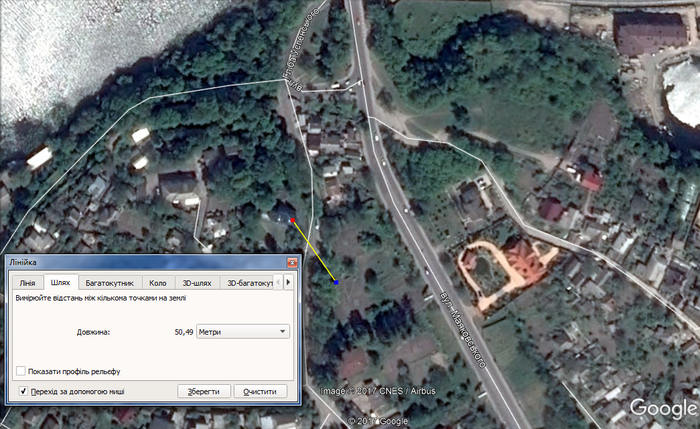Click the вул. Маяковського street label

click(x=462, y=331)
